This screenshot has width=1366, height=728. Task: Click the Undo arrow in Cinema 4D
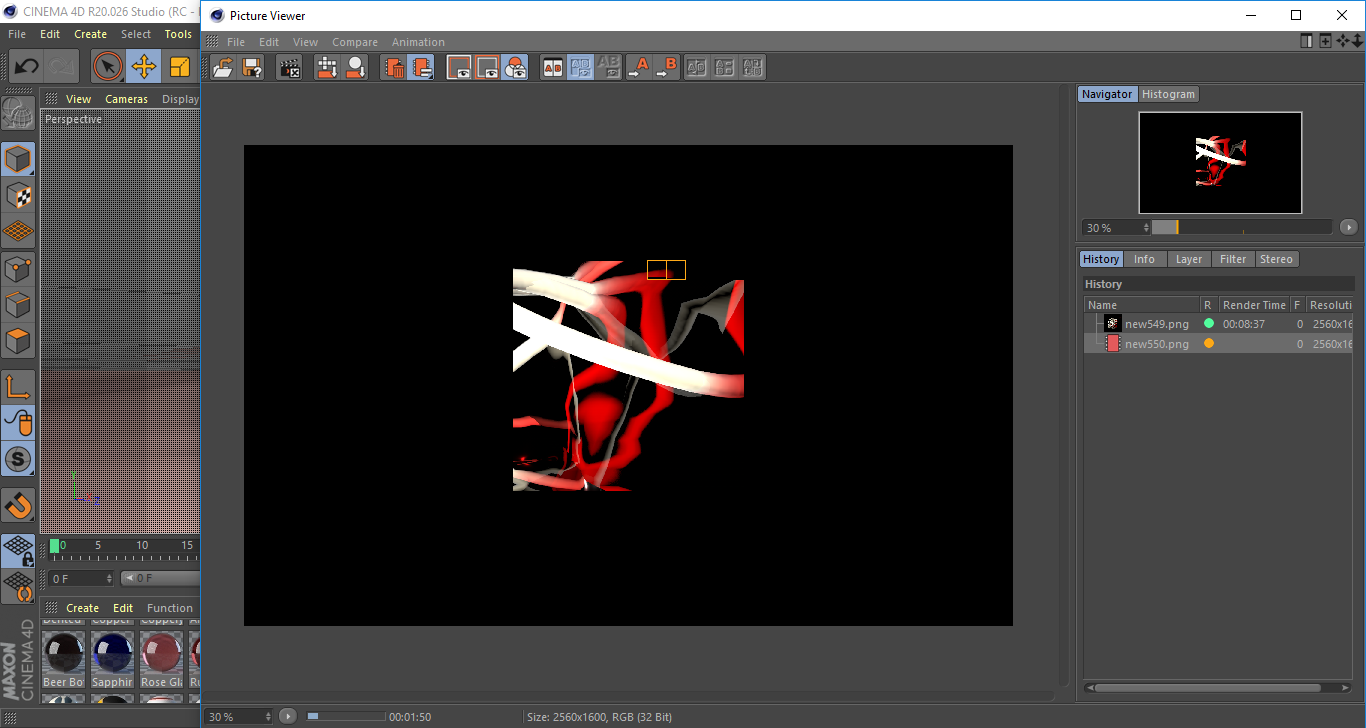26,67
